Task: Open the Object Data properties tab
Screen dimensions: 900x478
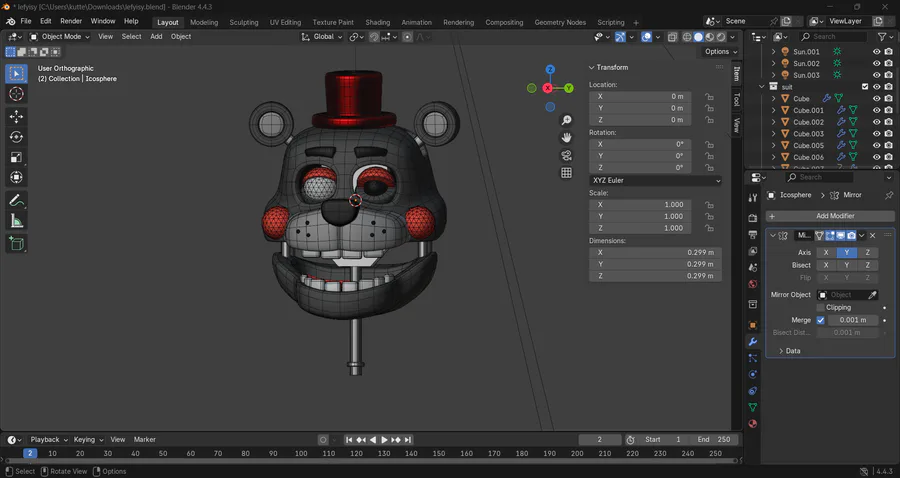Action: click(x=753, y=407)
